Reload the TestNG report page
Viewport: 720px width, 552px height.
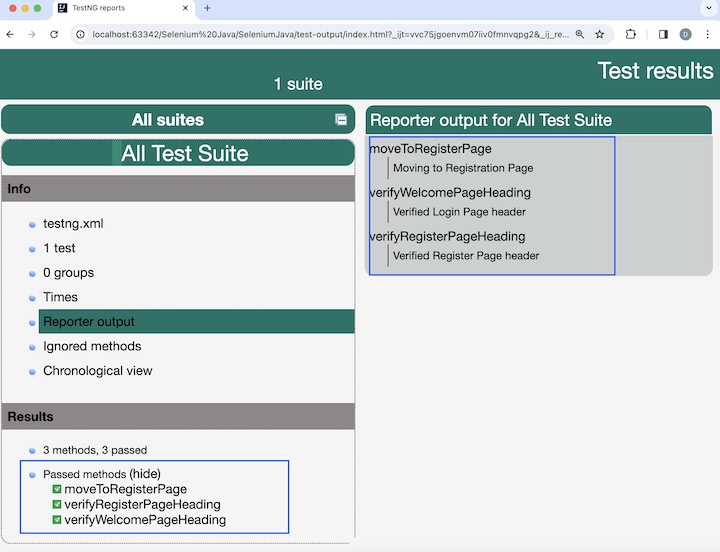coord(54,34)
